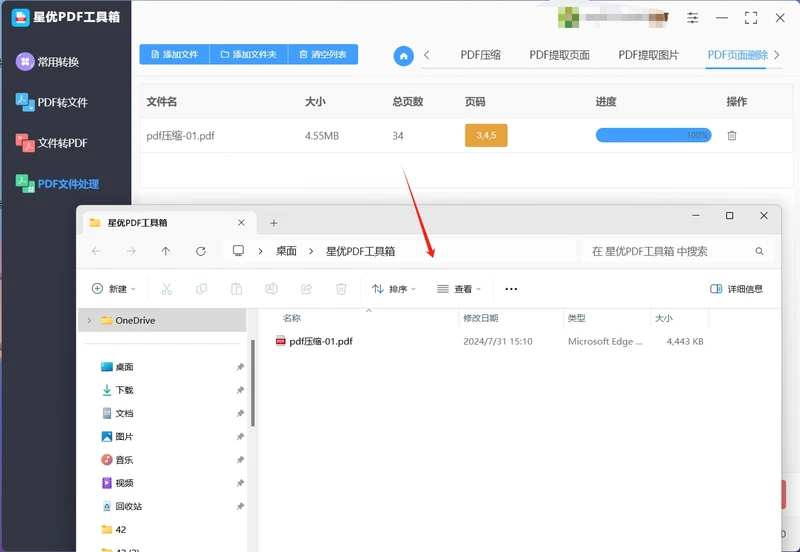Add a new tab in File Explorer
This screenshot has height=552, width=800.
click(273, 223)
